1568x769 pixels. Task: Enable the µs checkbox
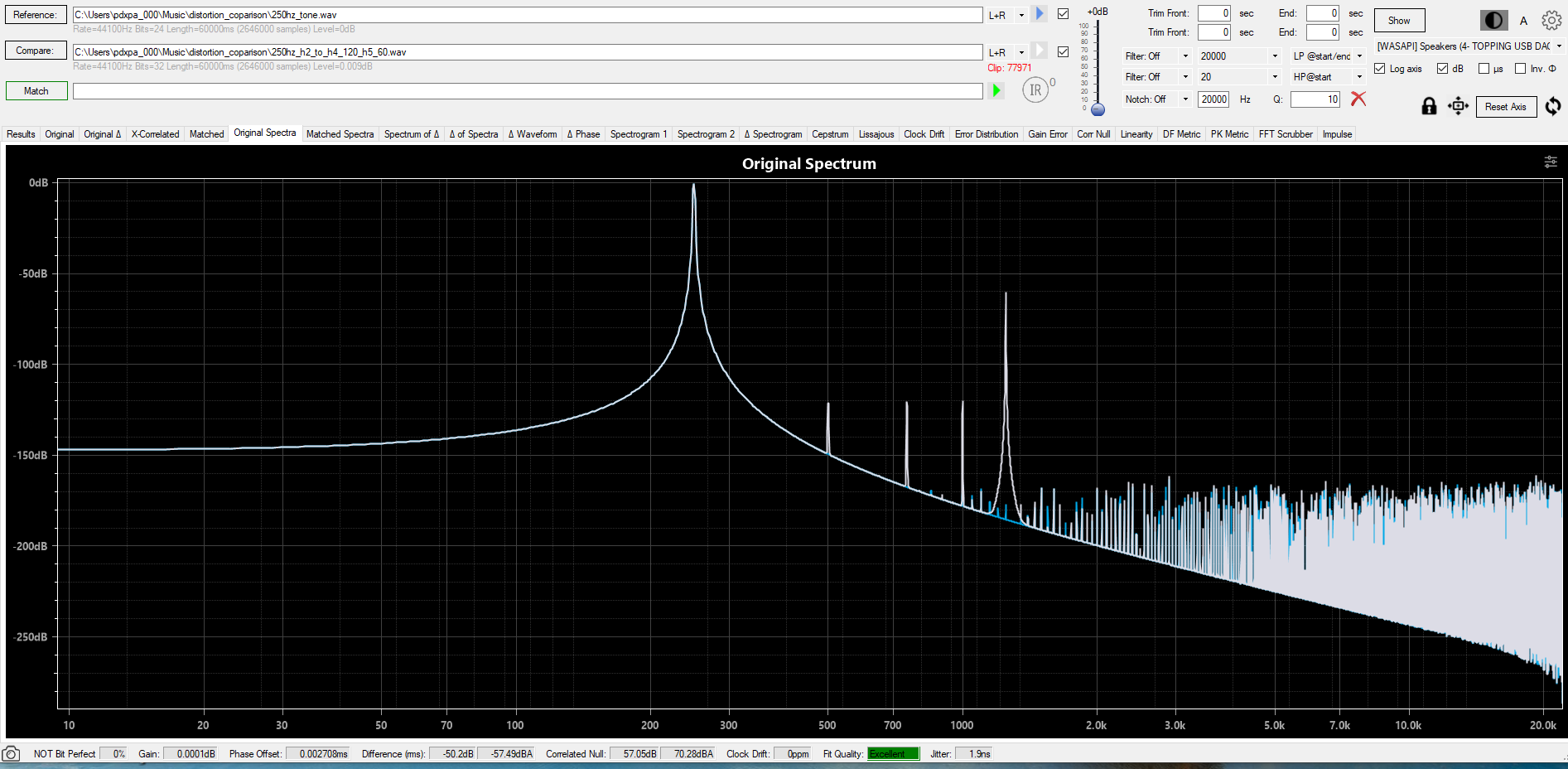tap(1484, 69)
